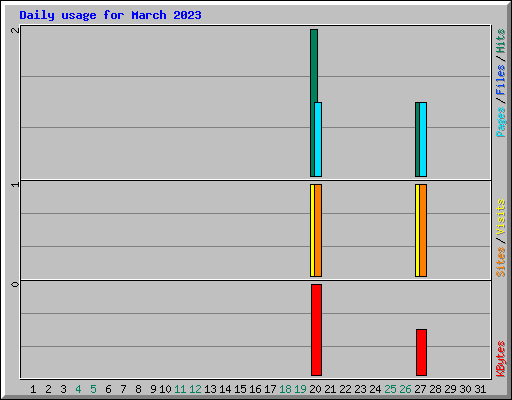This screenshot has height=400, width=512.
Task: Click the y-axis value 0 label
Action: [x=15, y=284]
